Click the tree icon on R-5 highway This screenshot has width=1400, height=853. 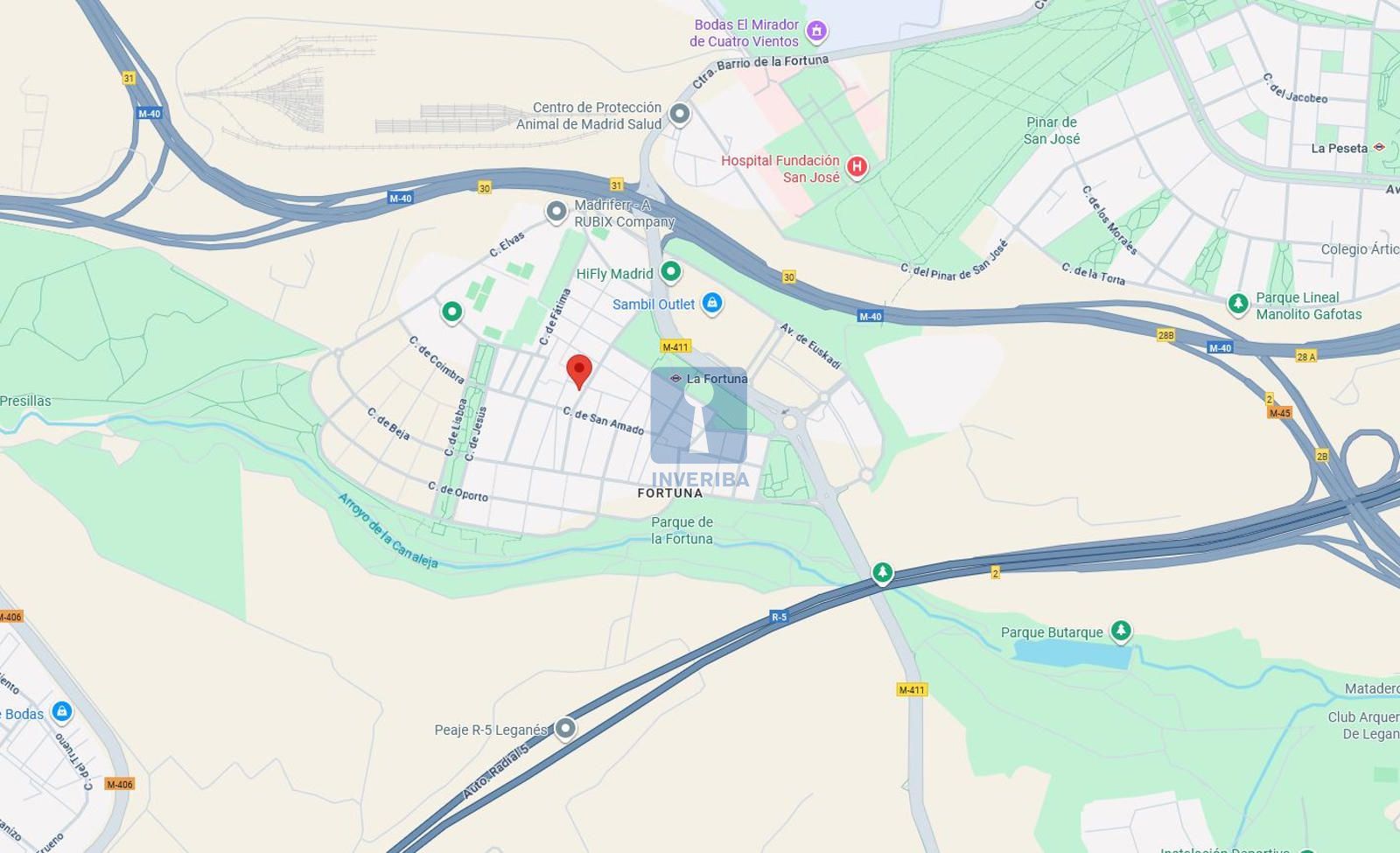tap(883, 573)
